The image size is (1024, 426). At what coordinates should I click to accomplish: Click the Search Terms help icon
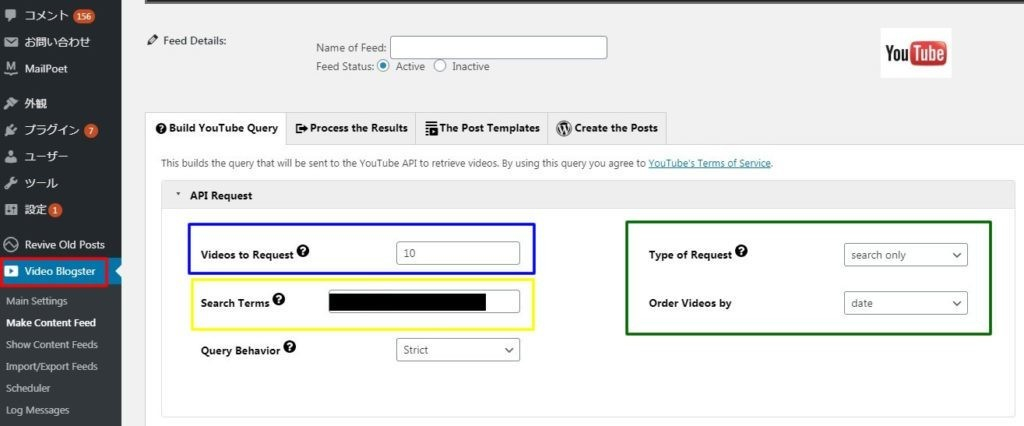click(x=279, y=299)
